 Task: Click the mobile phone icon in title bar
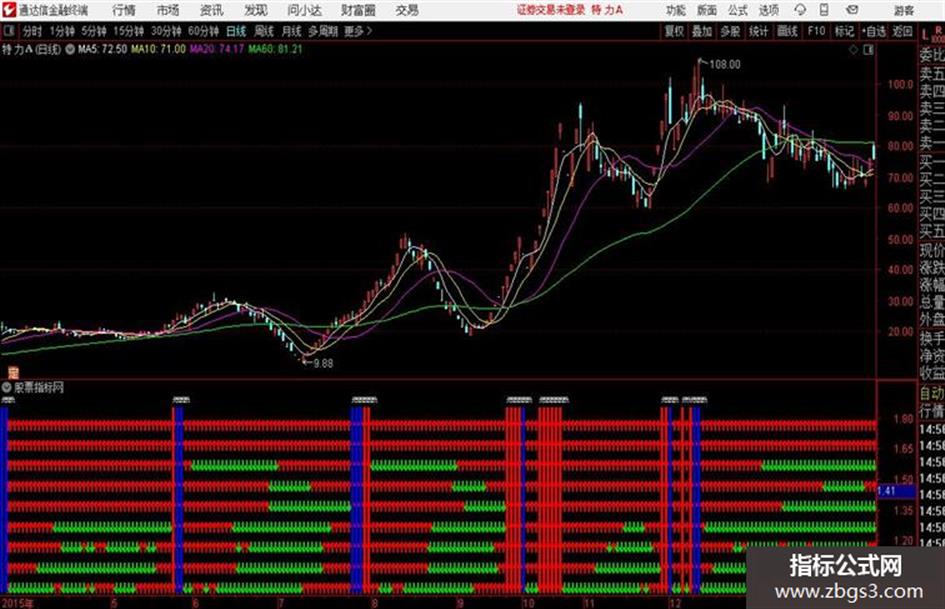click(824, 10)
